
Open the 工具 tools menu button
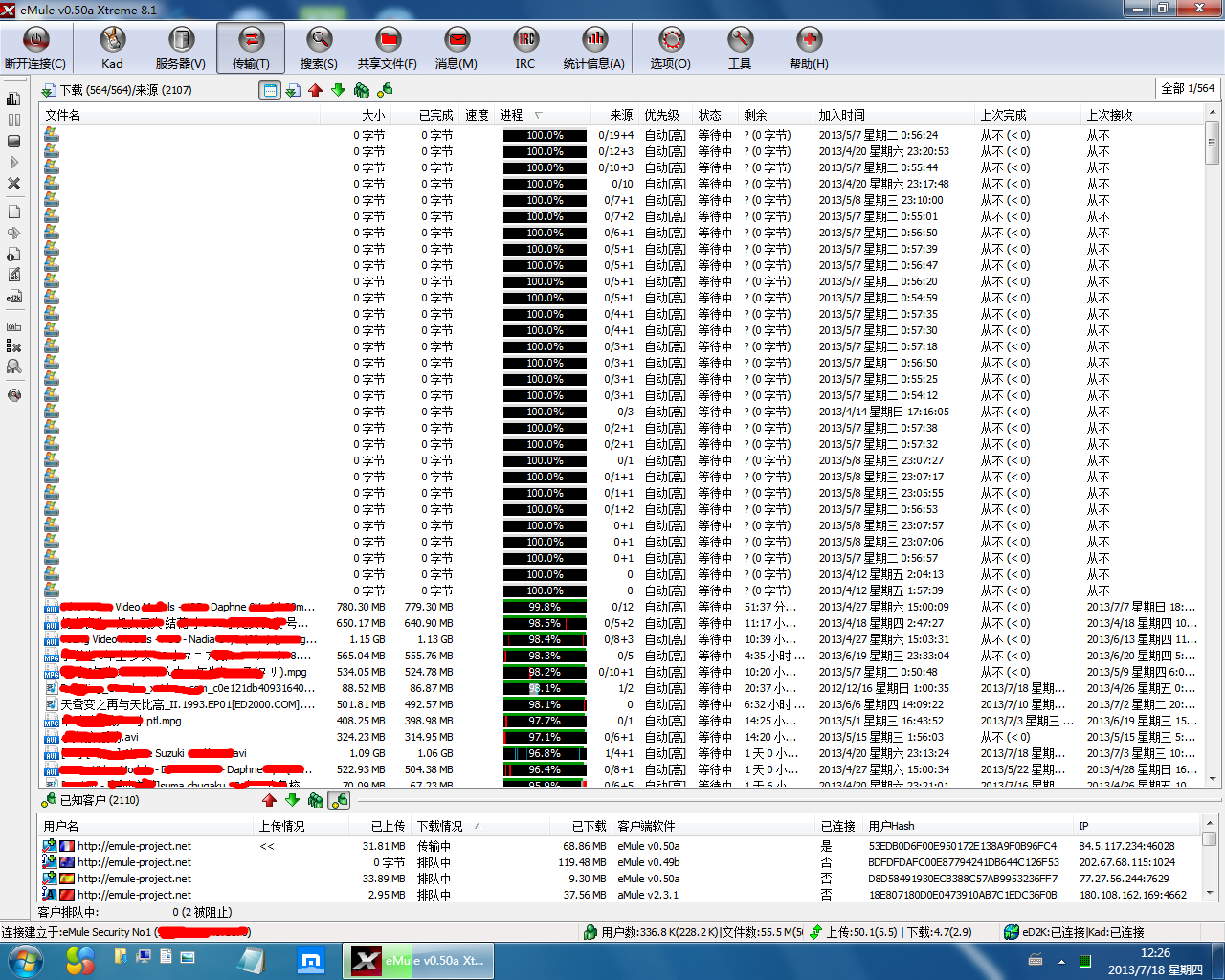point(740,48)
